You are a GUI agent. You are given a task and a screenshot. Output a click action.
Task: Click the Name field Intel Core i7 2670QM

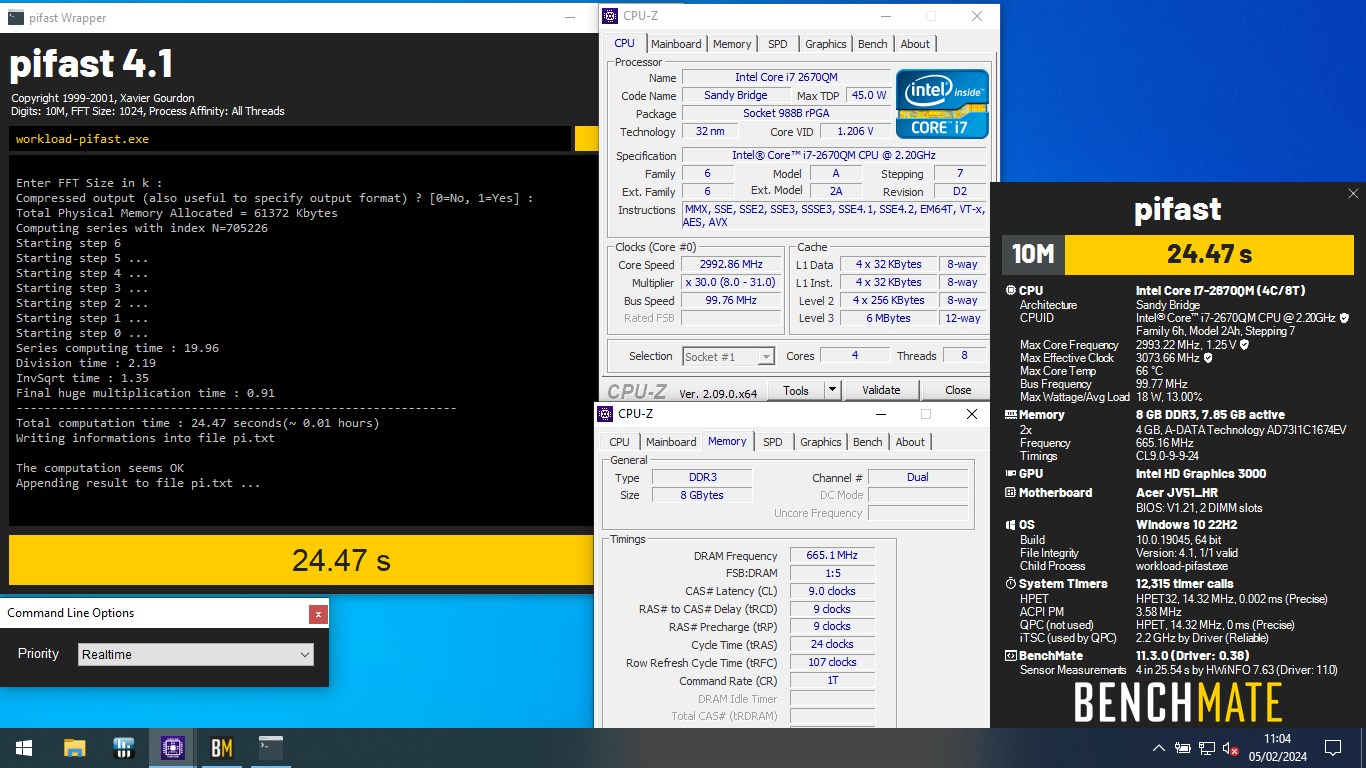click(x=786, y=77)
